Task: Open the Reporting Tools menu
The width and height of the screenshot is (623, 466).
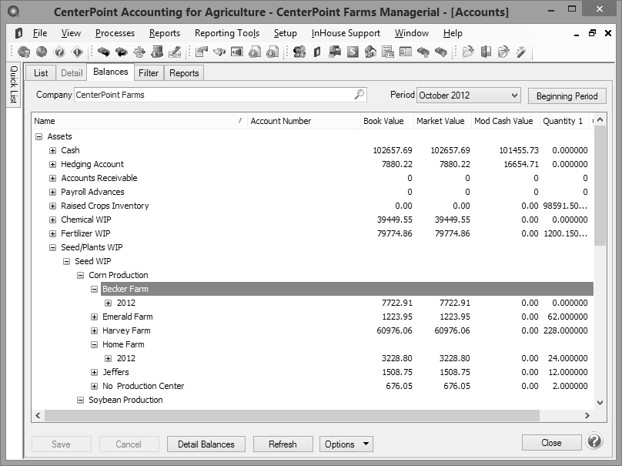Action: tap(227, 33)
